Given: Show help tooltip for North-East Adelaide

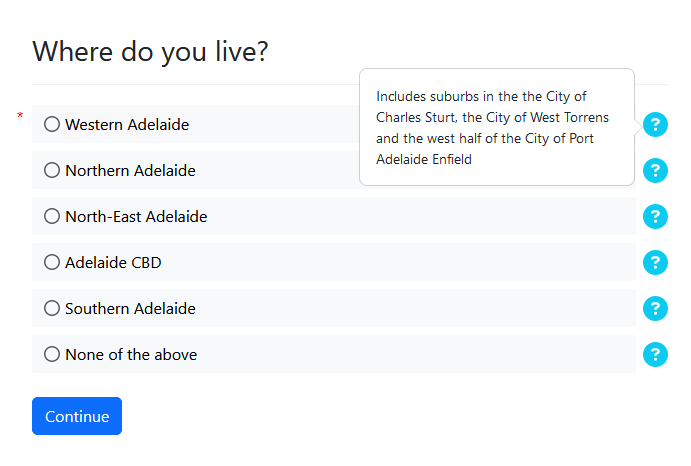Looking at the screenshot, I should click(654, 217).
